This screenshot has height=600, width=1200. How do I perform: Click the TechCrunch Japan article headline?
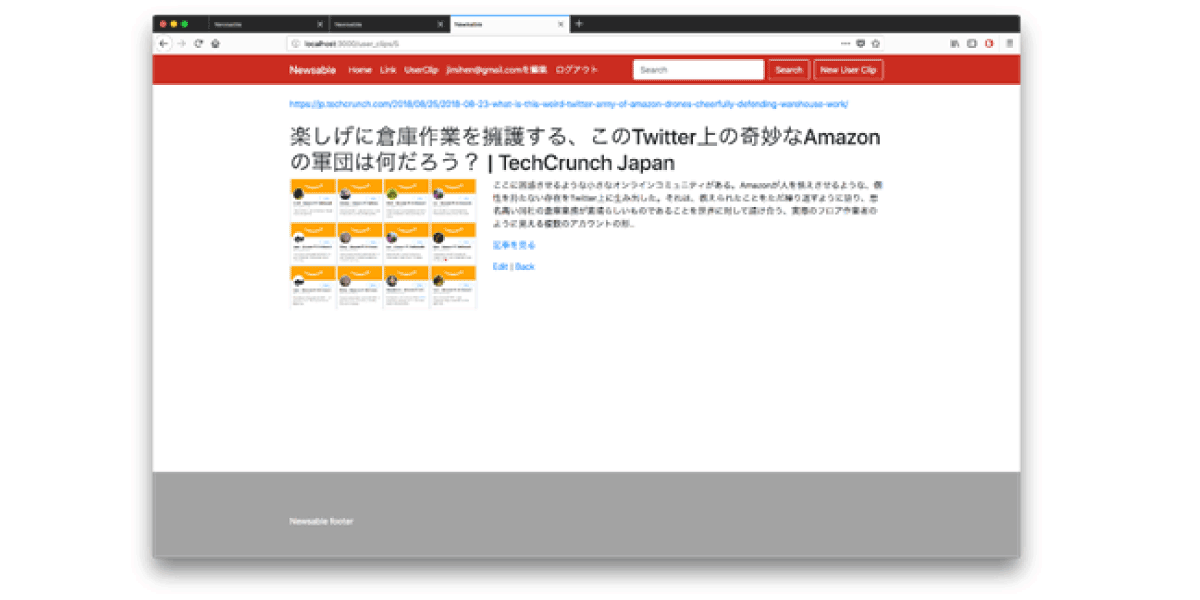click(x=585, y=150)
